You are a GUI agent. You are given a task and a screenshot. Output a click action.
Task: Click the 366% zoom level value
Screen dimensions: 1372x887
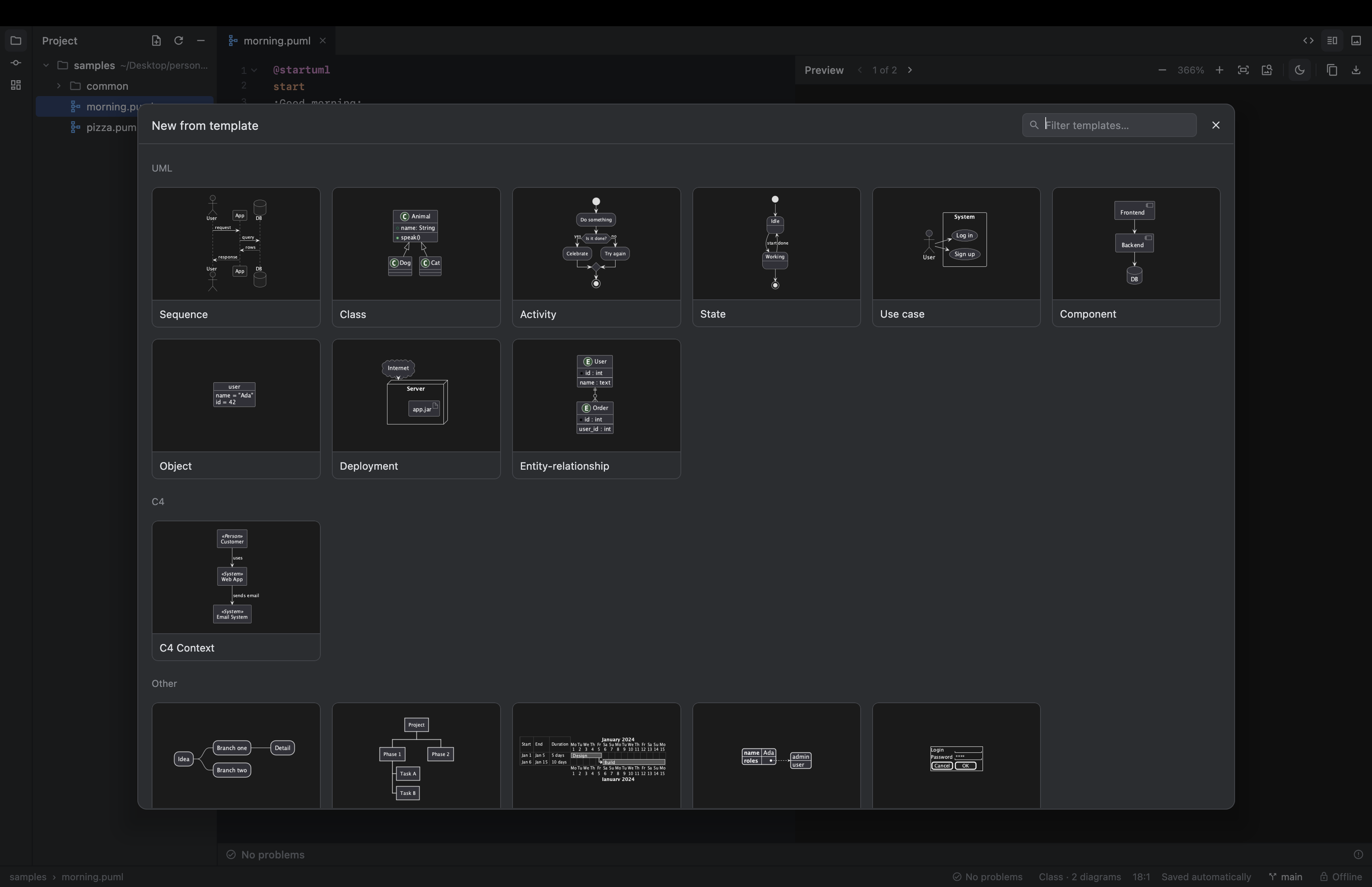pos(1190,70)
